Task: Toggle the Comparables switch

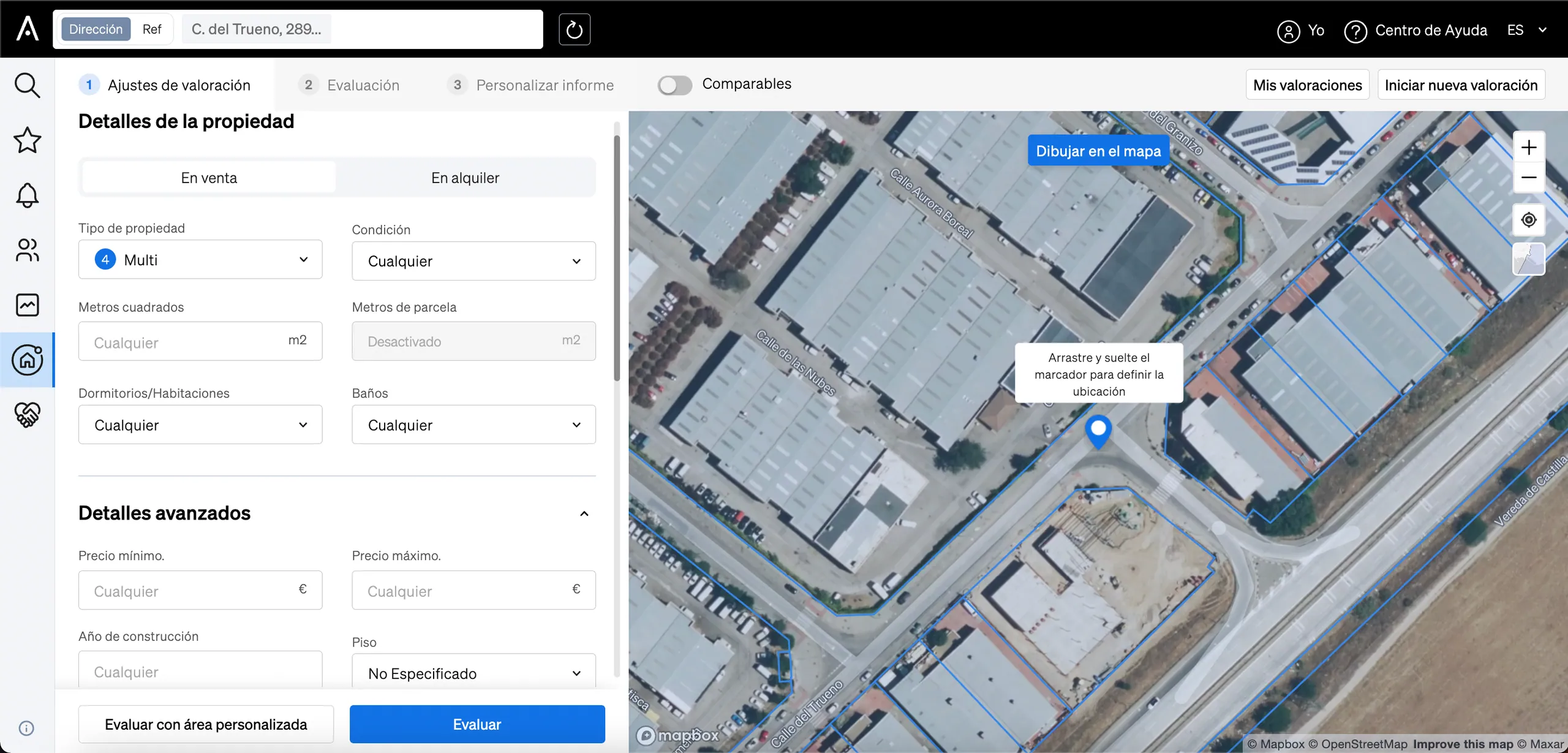Action: coord(674,85)
